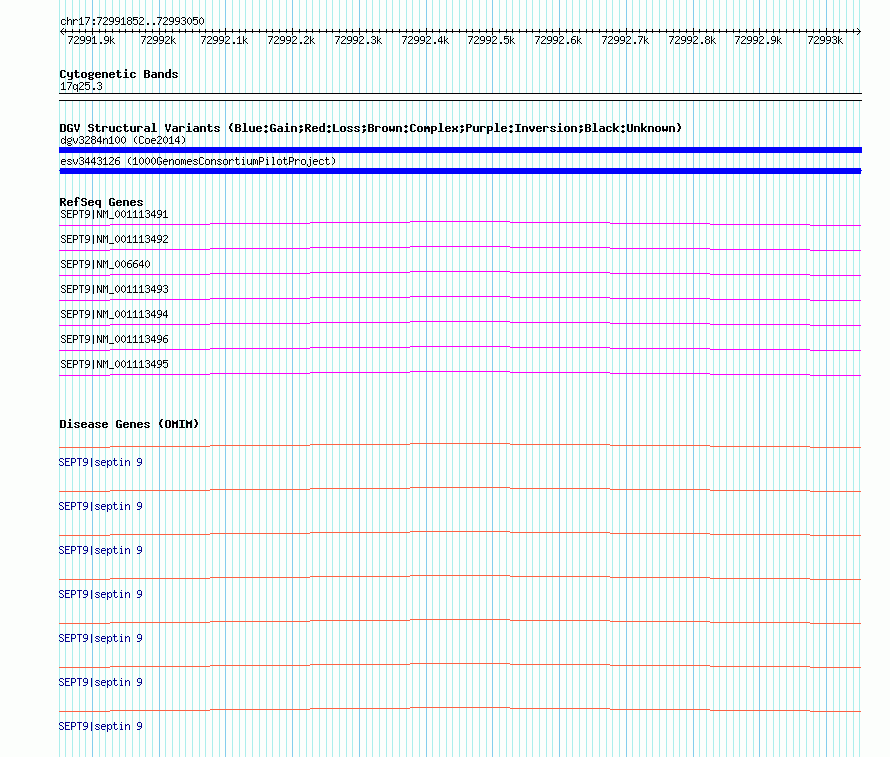Open the first SEPT9|septin 9 OMIM link

tap(100, 462)
